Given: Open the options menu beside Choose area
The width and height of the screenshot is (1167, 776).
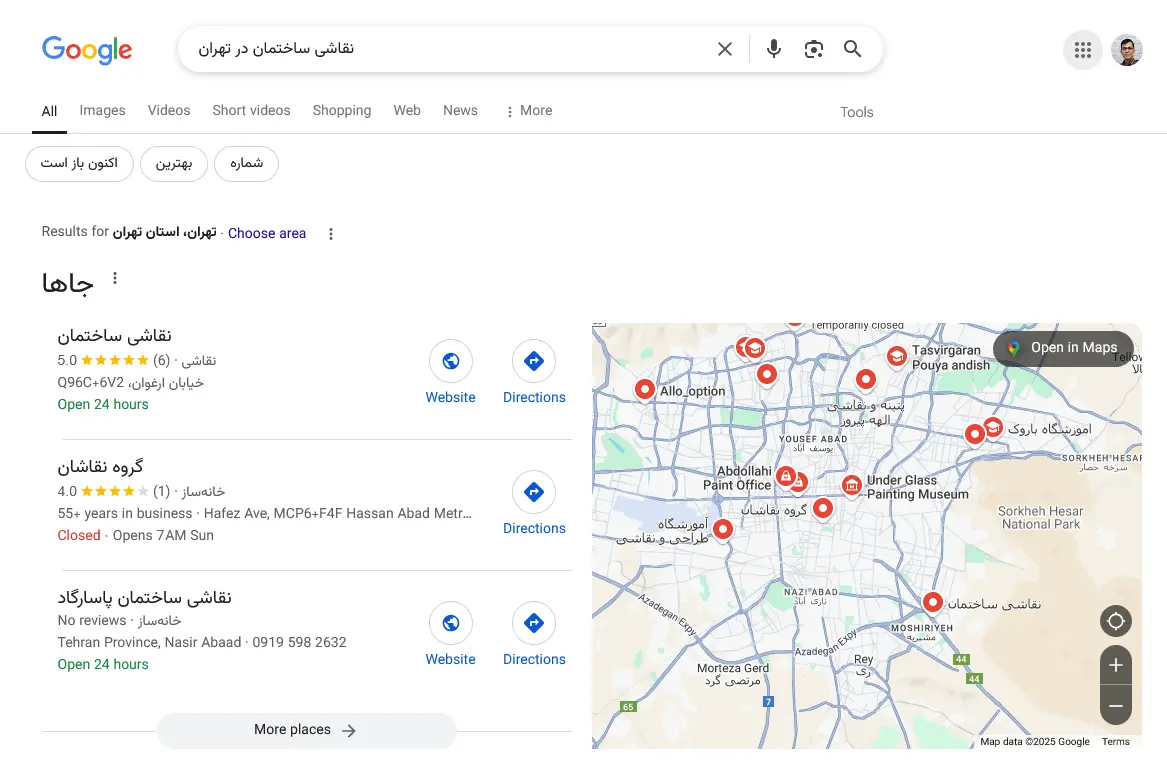Looking at the screenshot, I should pos(330,234).
